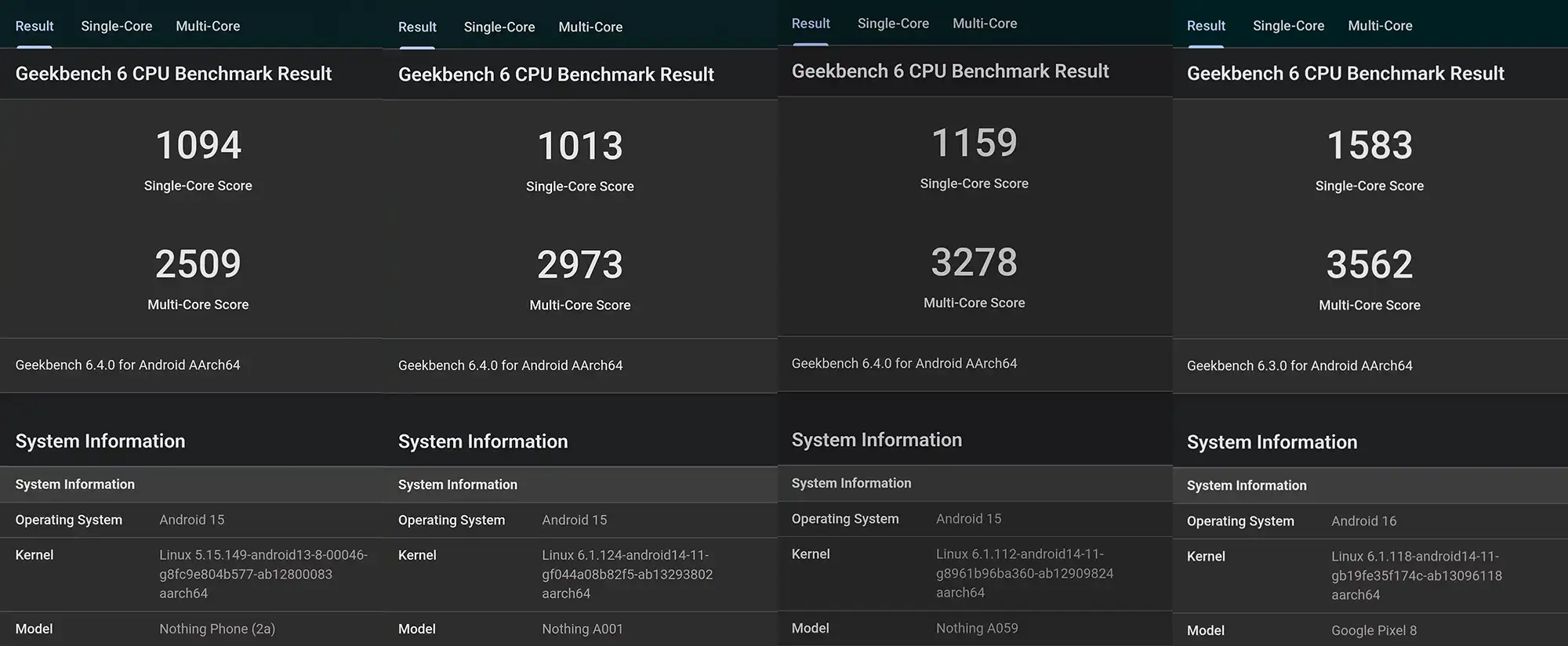
Task: Select multi-core score 3278
Action: click(975, 263)
